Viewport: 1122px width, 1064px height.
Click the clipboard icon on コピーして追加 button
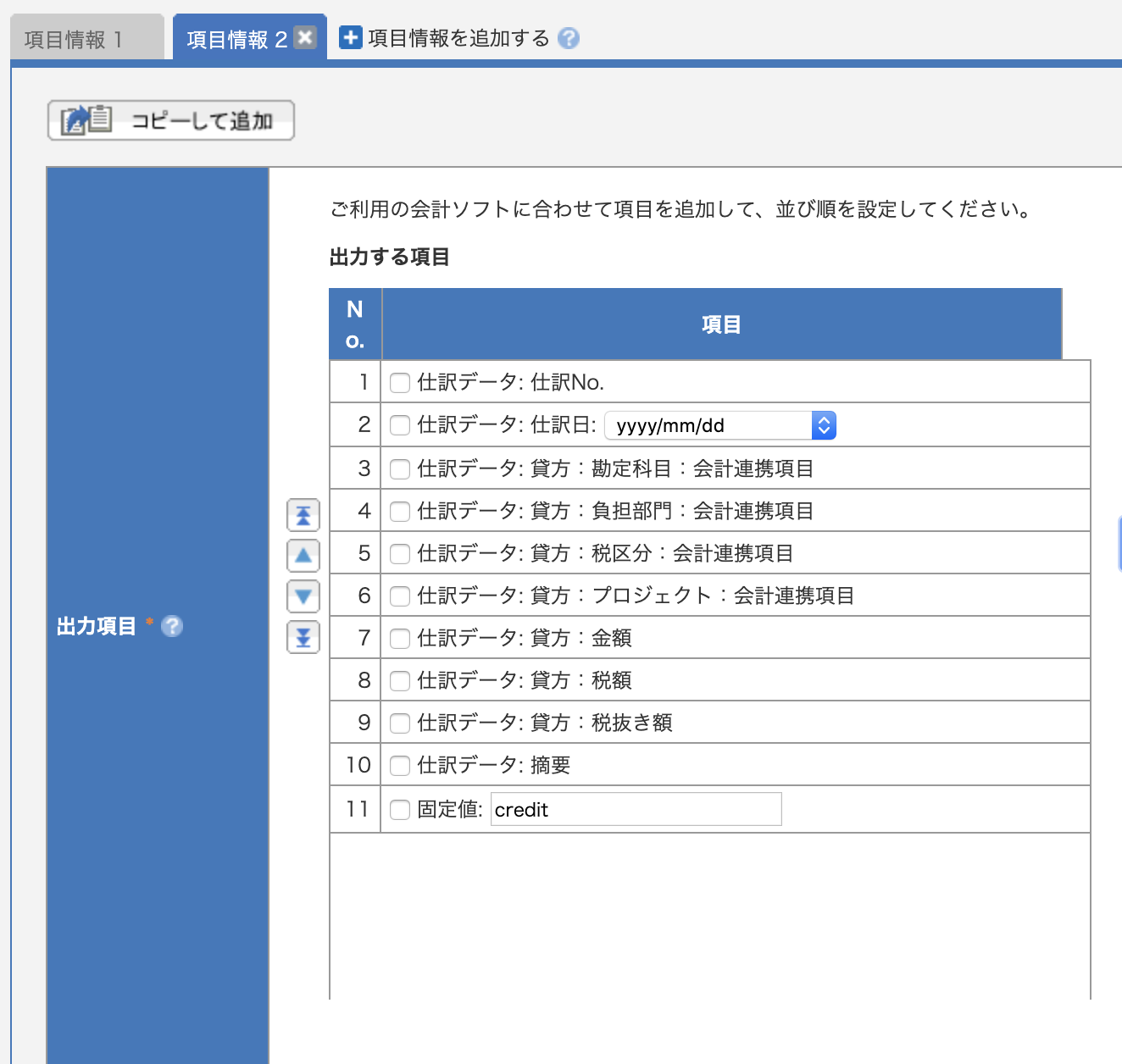86,119
